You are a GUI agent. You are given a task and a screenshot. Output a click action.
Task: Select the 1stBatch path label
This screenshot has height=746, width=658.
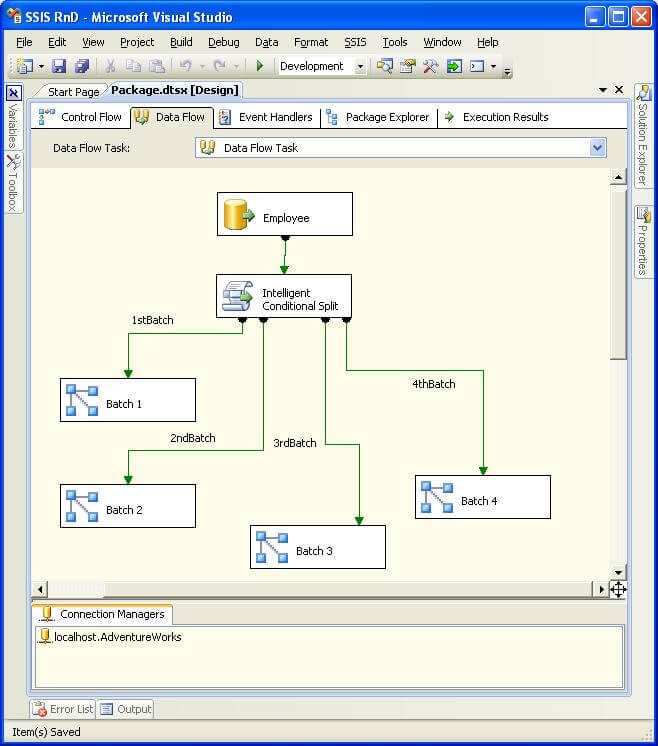point(152,320)
